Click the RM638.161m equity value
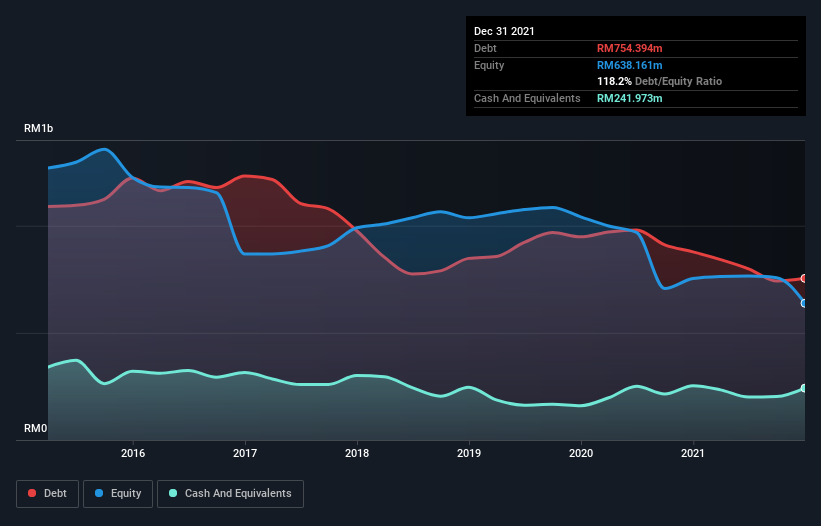 click(629, 65)
